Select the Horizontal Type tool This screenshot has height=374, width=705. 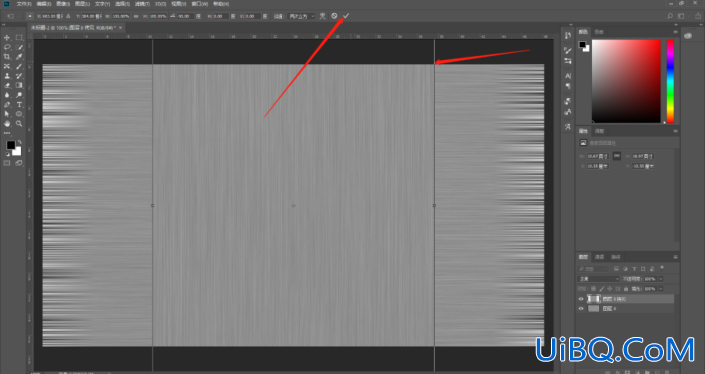(19, 105)
